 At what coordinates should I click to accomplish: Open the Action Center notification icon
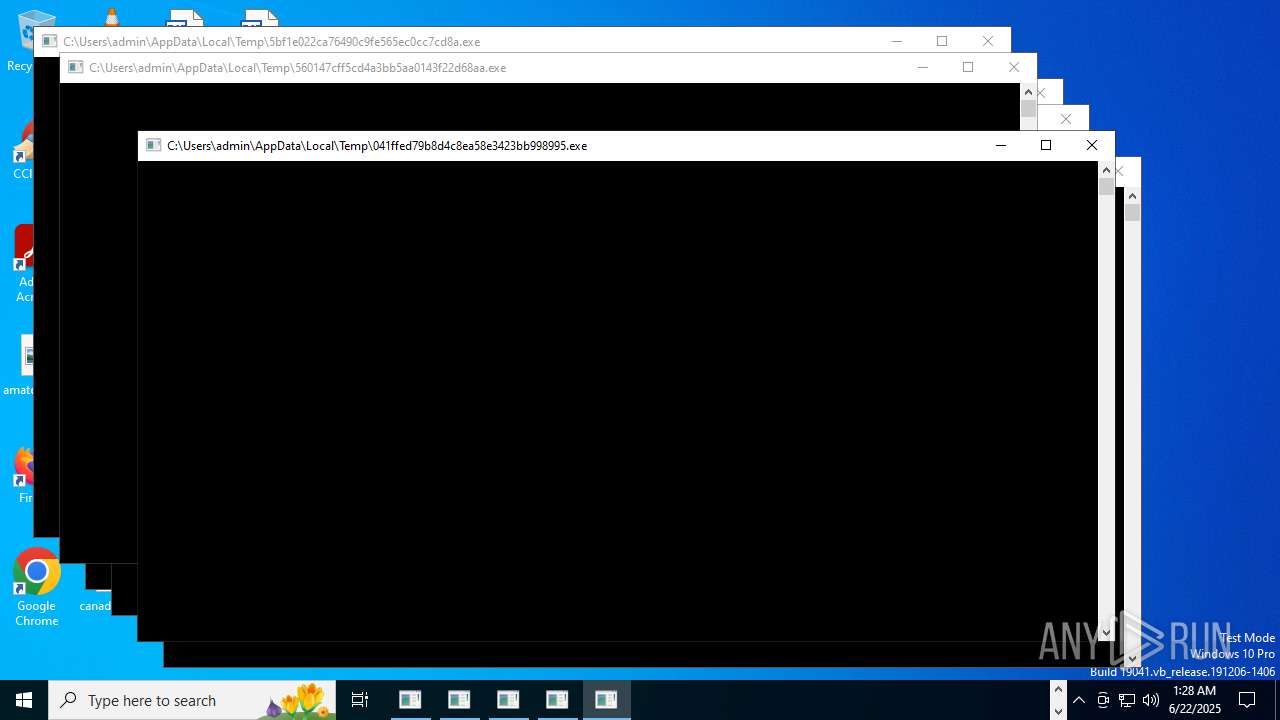[x=1247, y=700]
